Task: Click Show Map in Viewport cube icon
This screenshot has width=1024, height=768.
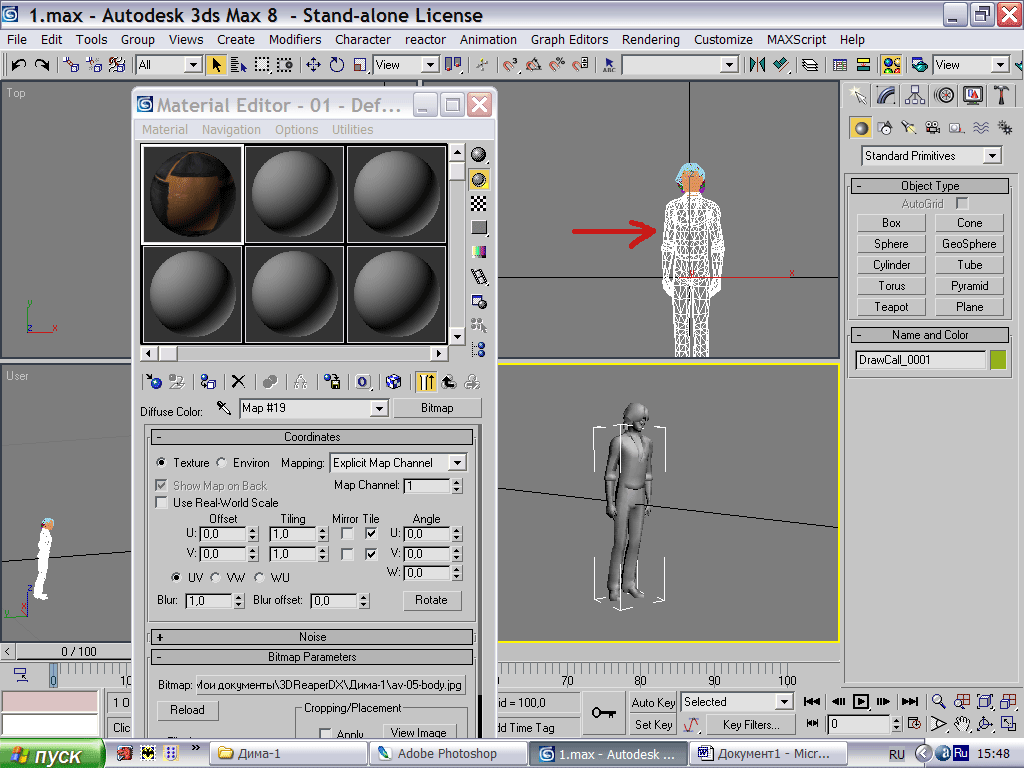Action: click(x=393, y=382)
